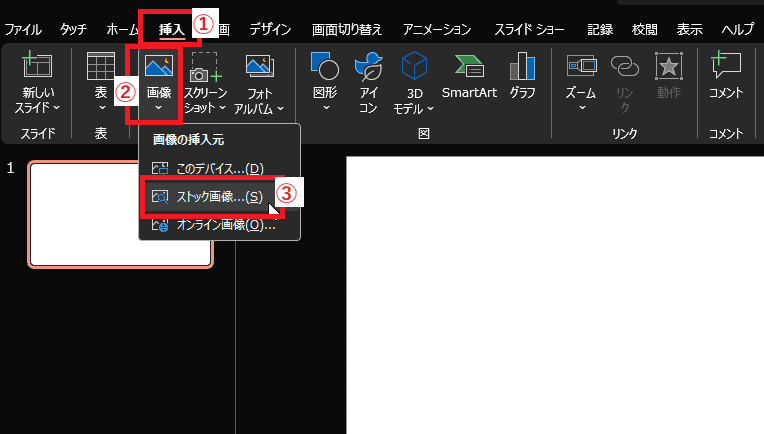
Task: Open the Table (表) insert icon
Action: click(x=100, y=67)
